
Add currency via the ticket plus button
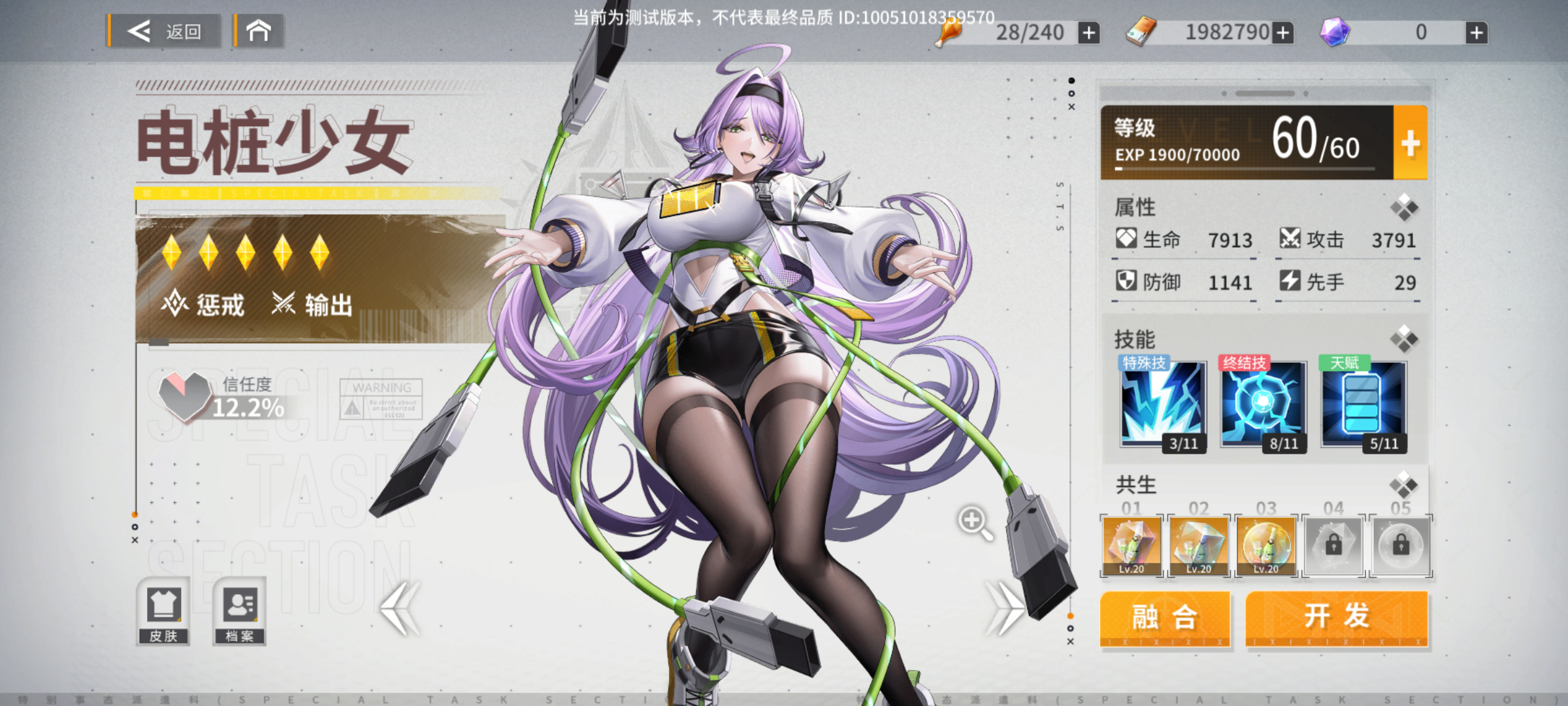click(1282, 33)
